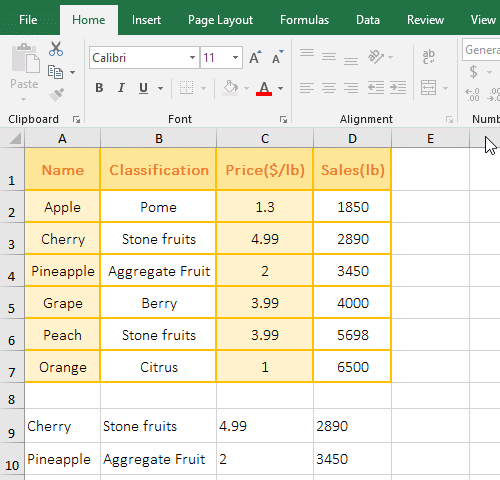This screenshot has width=500, height=480.
Task: Click Align Left icon
Action: click(x=307, y=88)
